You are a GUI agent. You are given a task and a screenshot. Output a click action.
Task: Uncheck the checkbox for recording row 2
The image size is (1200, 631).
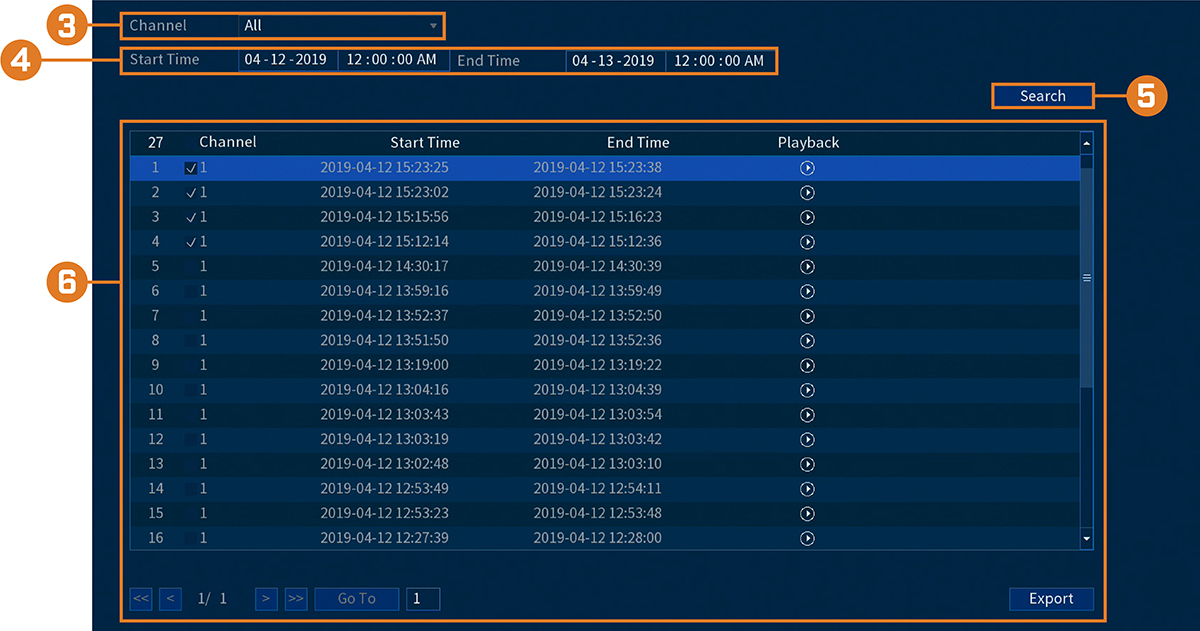(x=191, y=192)
